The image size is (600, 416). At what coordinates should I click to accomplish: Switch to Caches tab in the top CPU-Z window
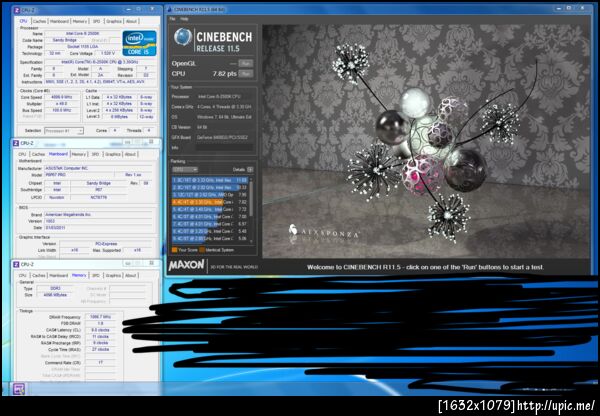click(39, 21)
